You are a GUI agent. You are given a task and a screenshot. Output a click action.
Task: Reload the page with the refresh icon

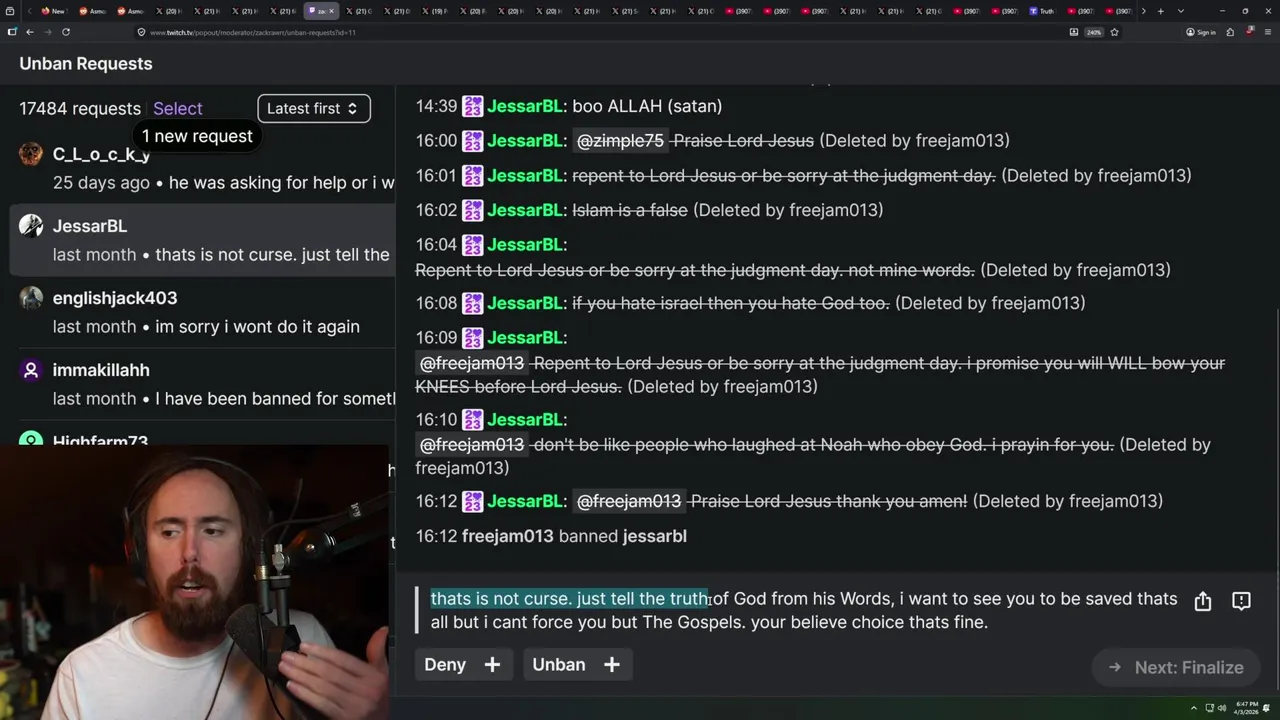click(66, 32)
